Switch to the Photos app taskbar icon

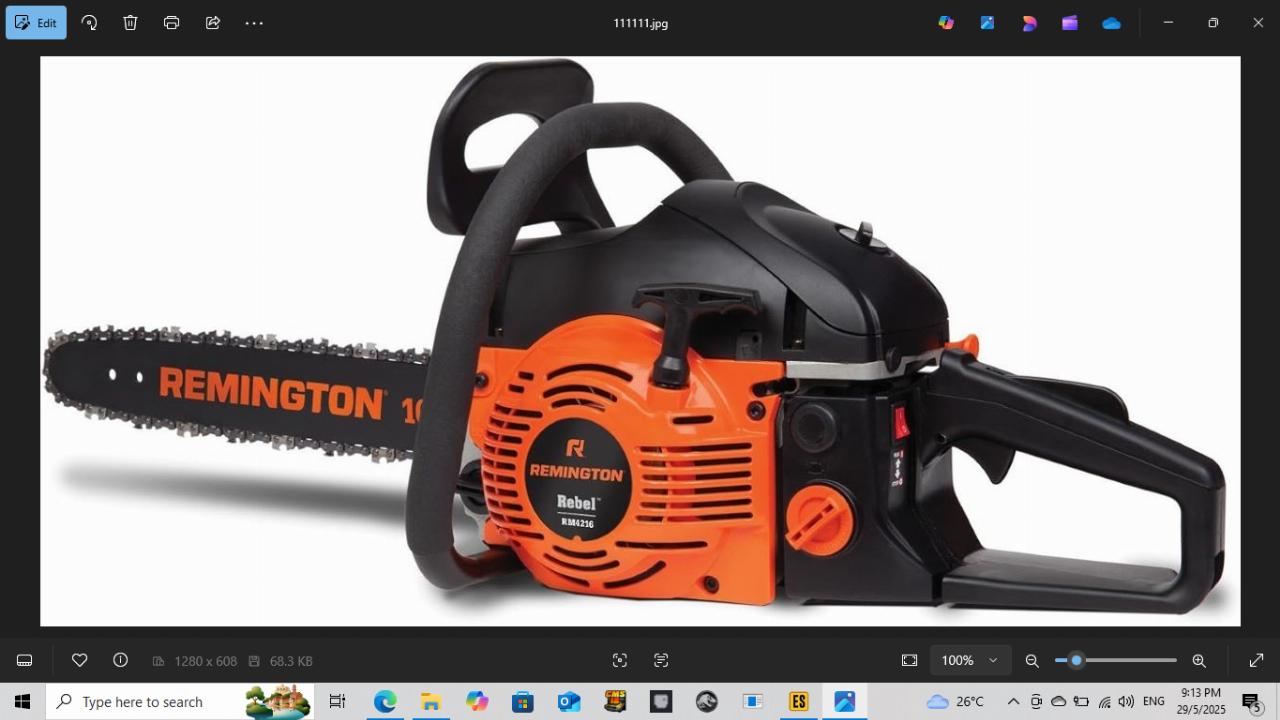coord(845,702)
